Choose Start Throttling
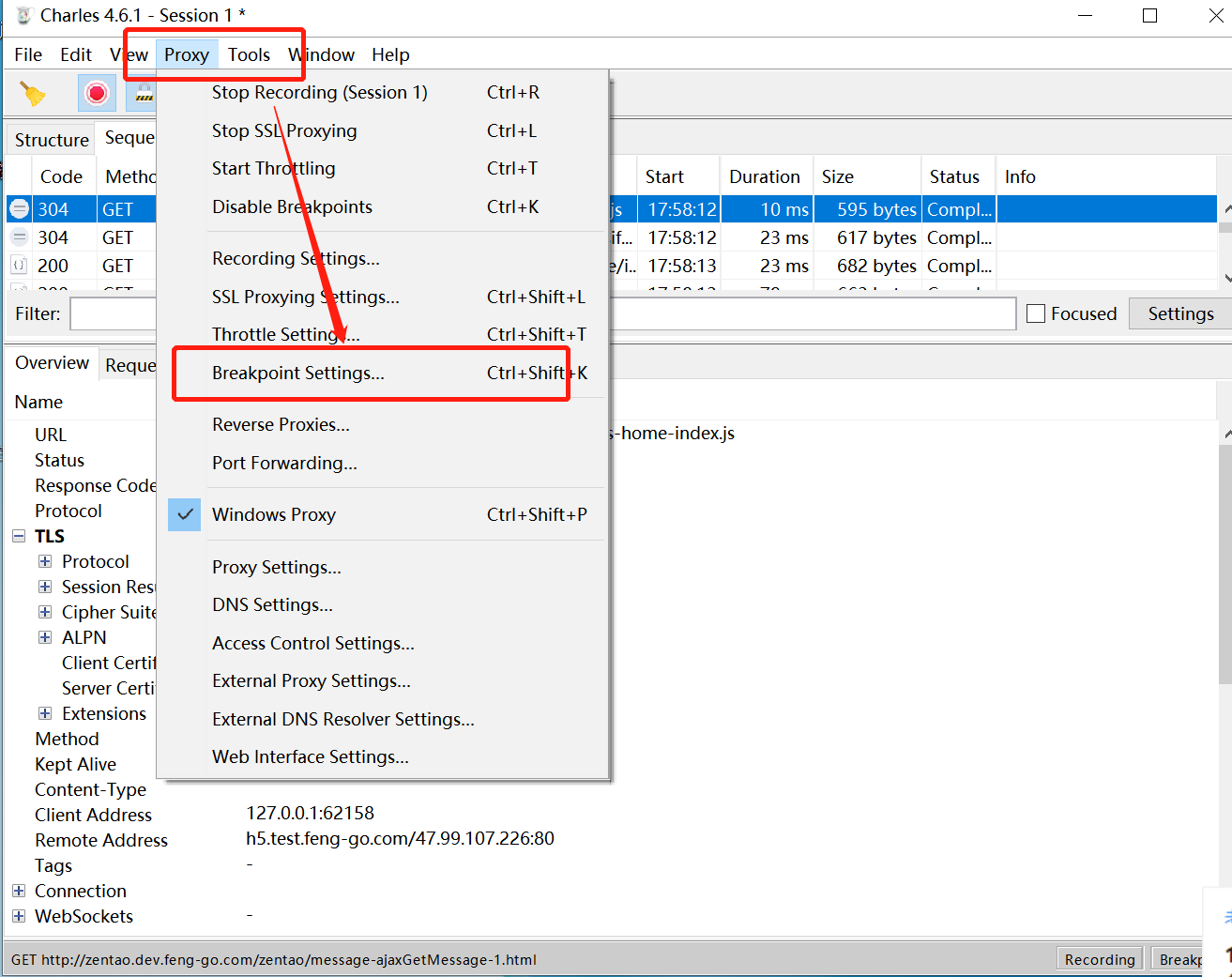This screenshot has height=977, width=1232. (381, 168)
